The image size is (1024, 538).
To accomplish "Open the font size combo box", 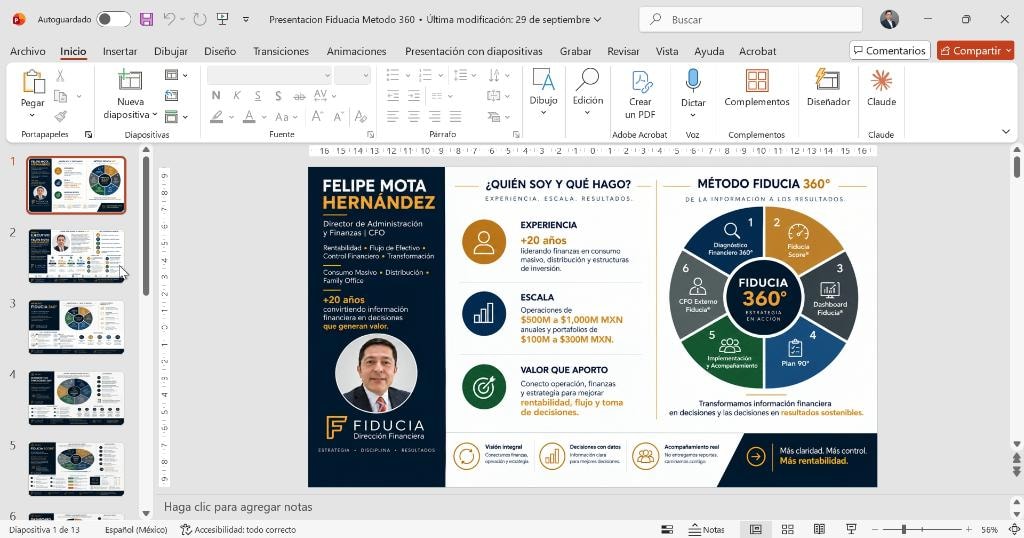I will coord(353,76).
